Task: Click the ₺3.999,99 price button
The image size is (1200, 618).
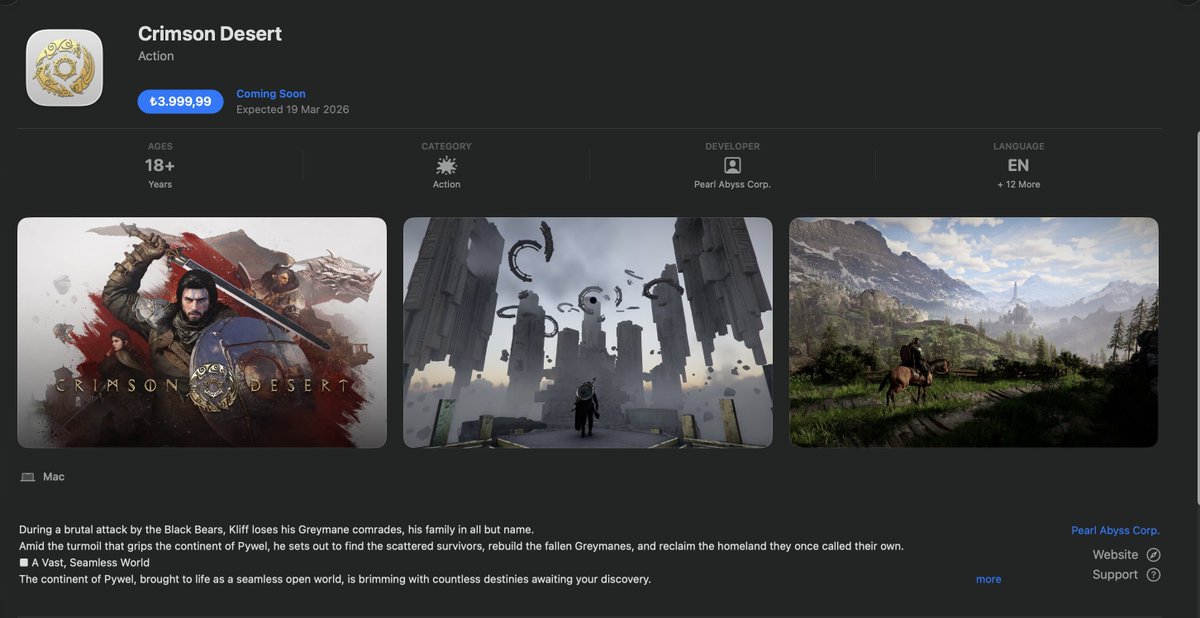Action: pos(180,101)
